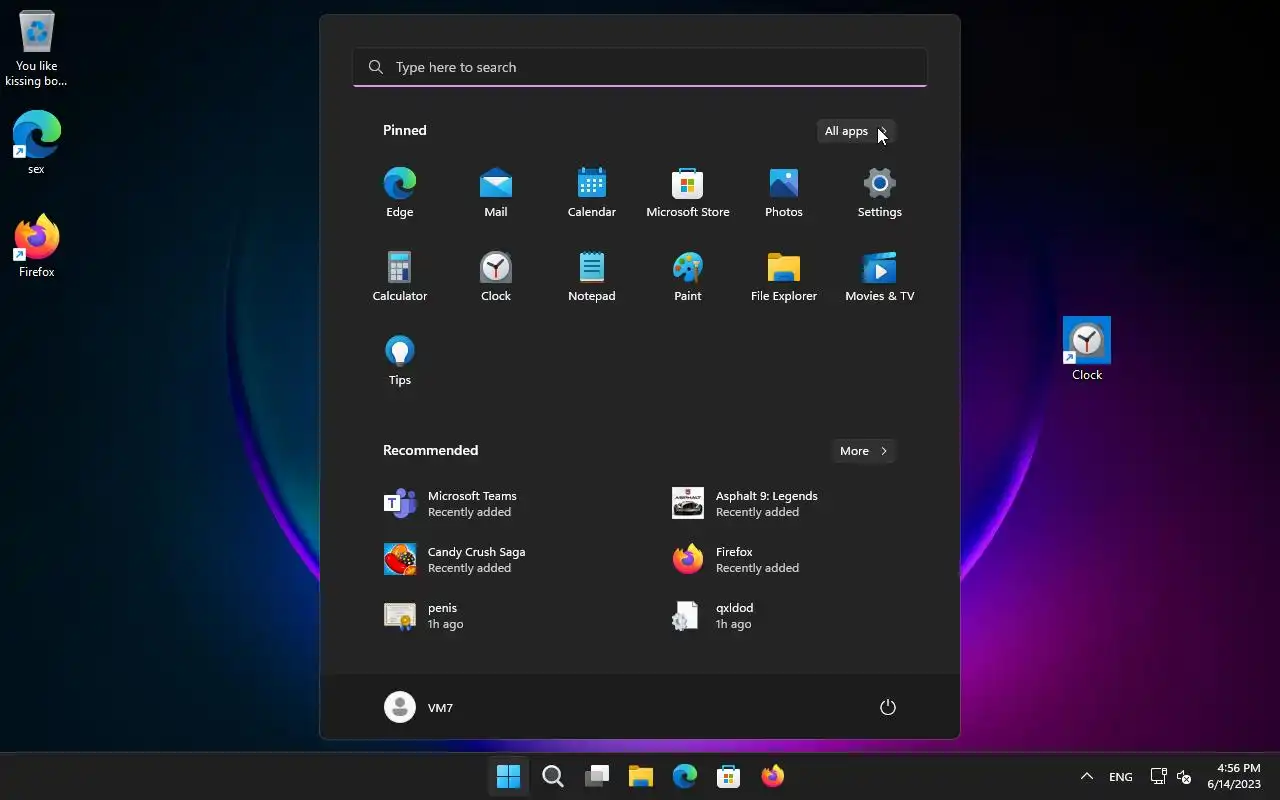This screenshot has height=800, width=1280.
Task: Select the Recycle Bin desktop icon
Action: click(x=36, y=49)
